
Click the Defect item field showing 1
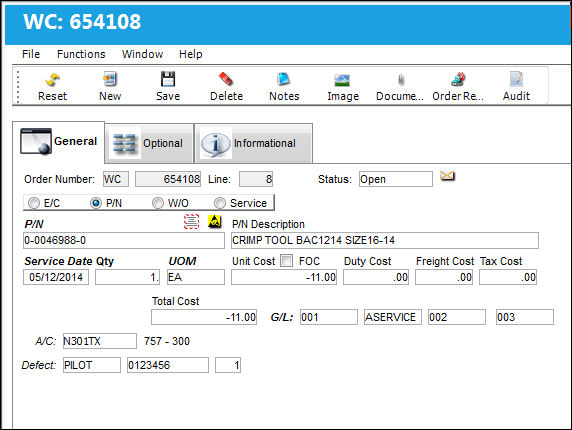[x=228, y=365]
